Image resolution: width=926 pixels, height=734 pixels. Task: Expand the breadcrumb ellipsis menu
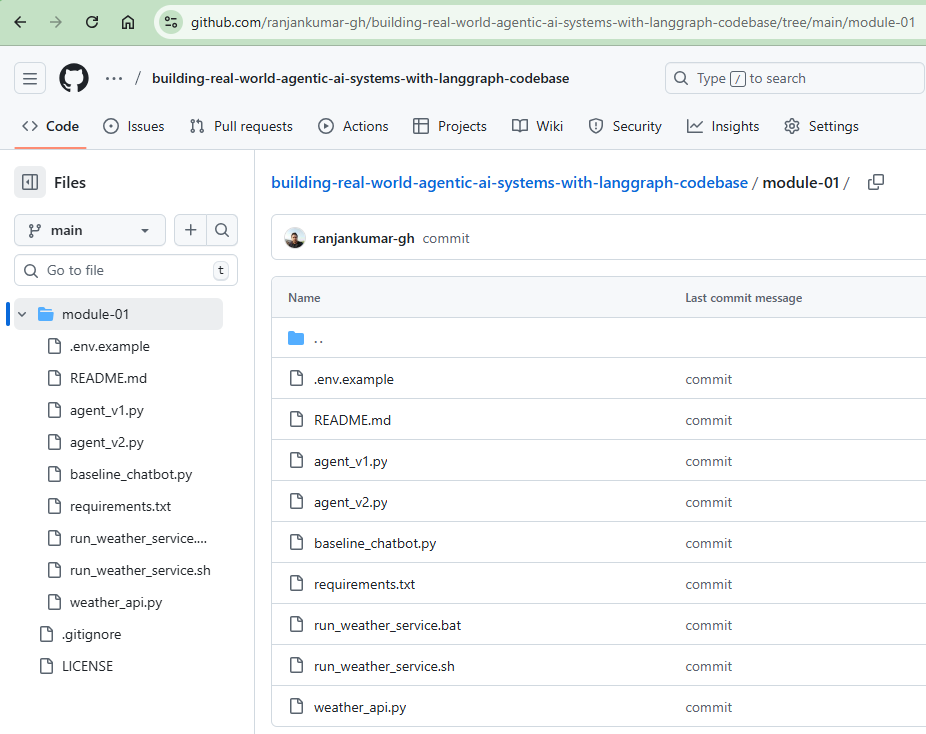click(114, 78)
